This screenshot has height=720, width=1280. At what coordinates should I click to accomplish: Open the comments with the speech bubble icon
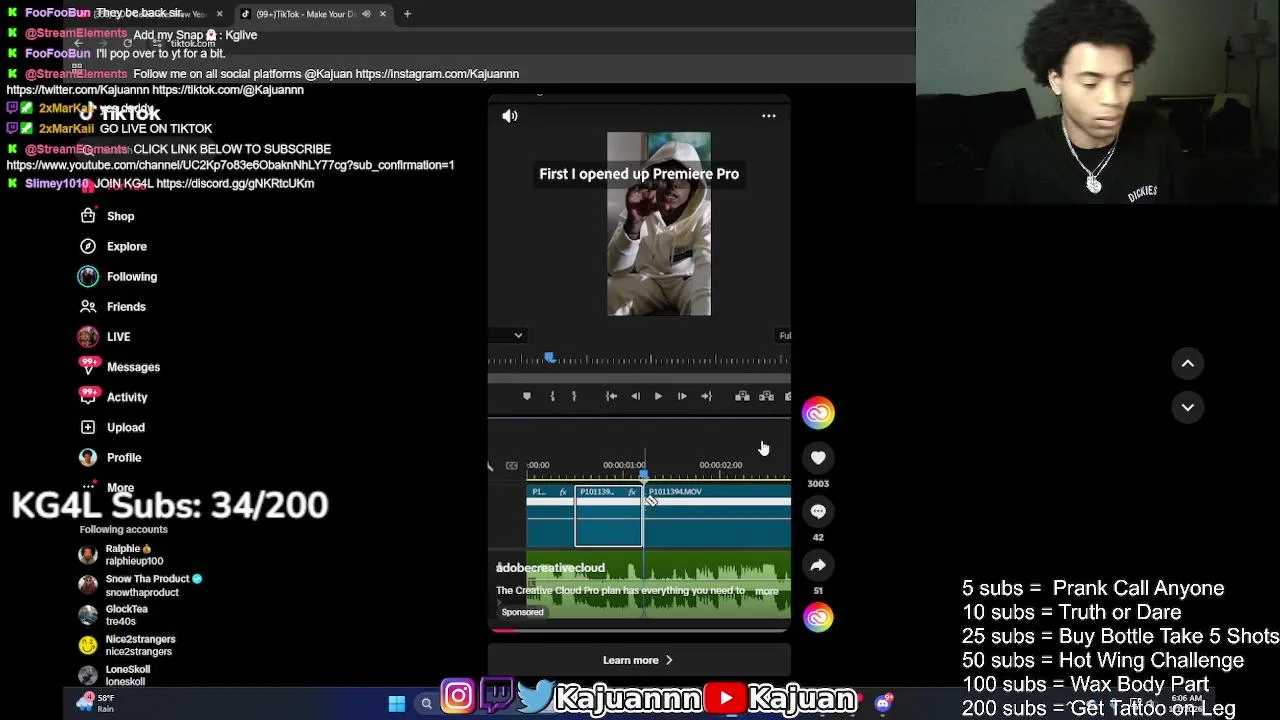(x=818, y=511)
